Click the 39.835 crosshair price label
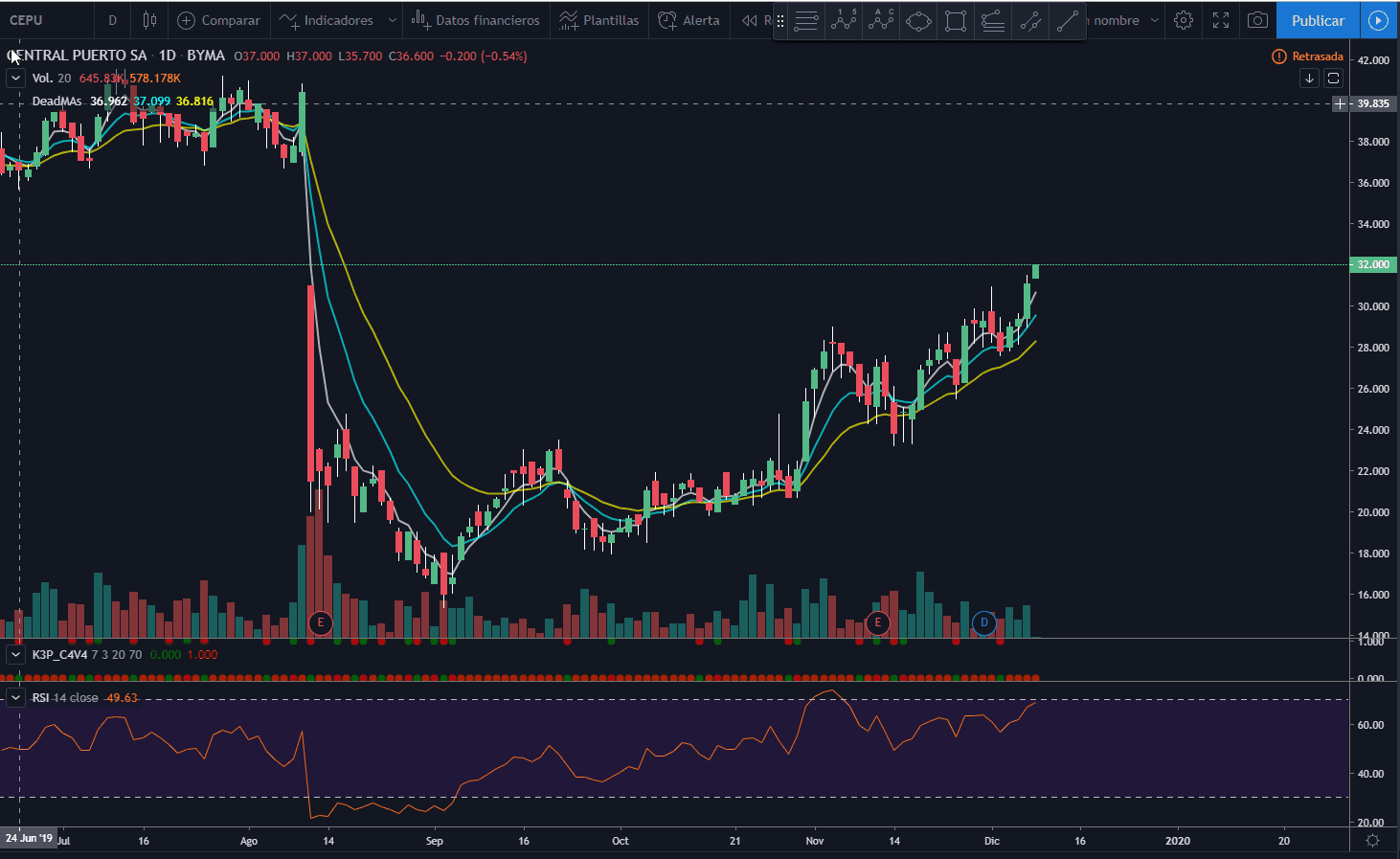This screenshot has width=1400, height=859. (x=1373, y=103)
